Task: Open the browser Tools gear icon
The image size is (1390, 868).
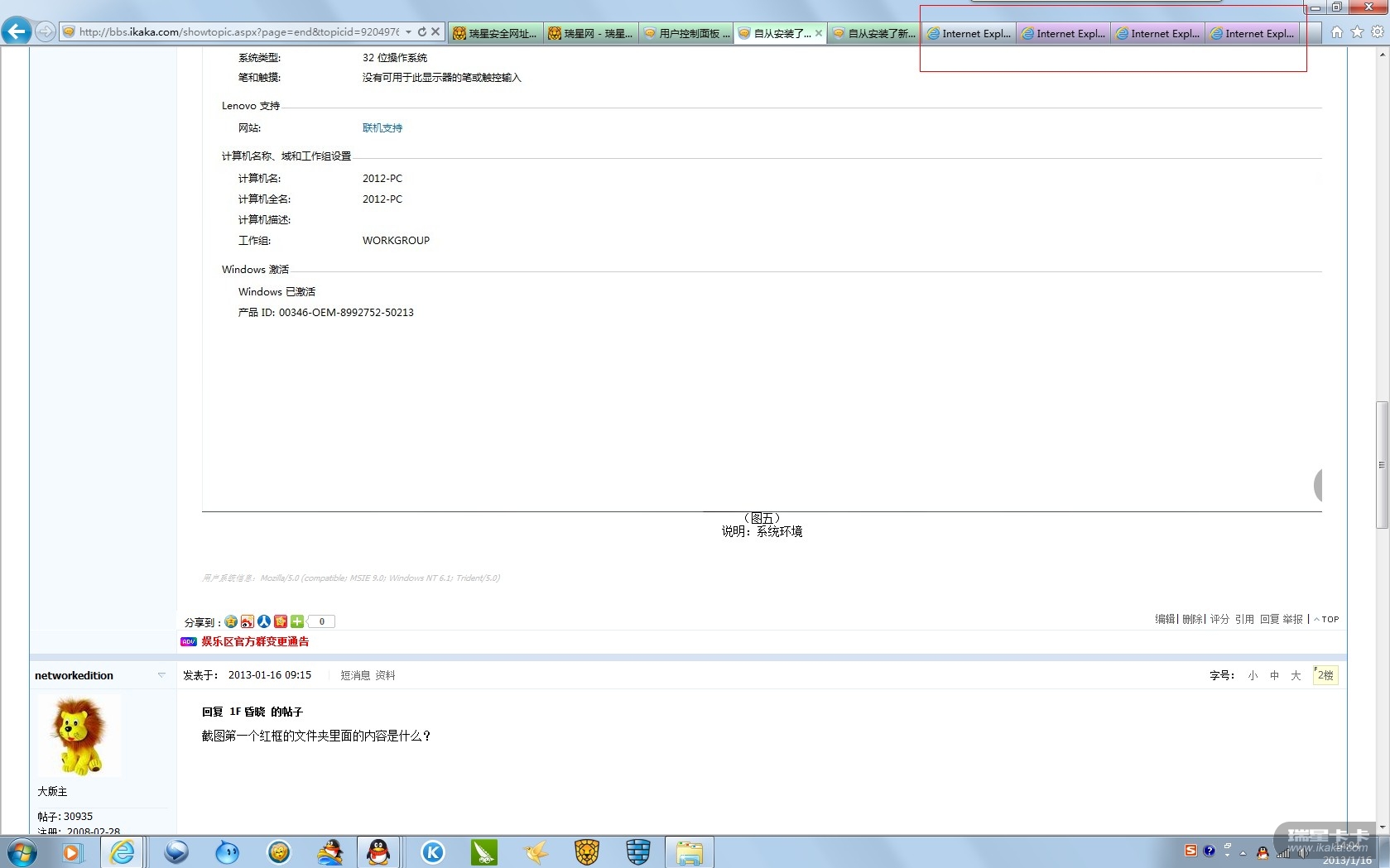Action: [1377, 32]
